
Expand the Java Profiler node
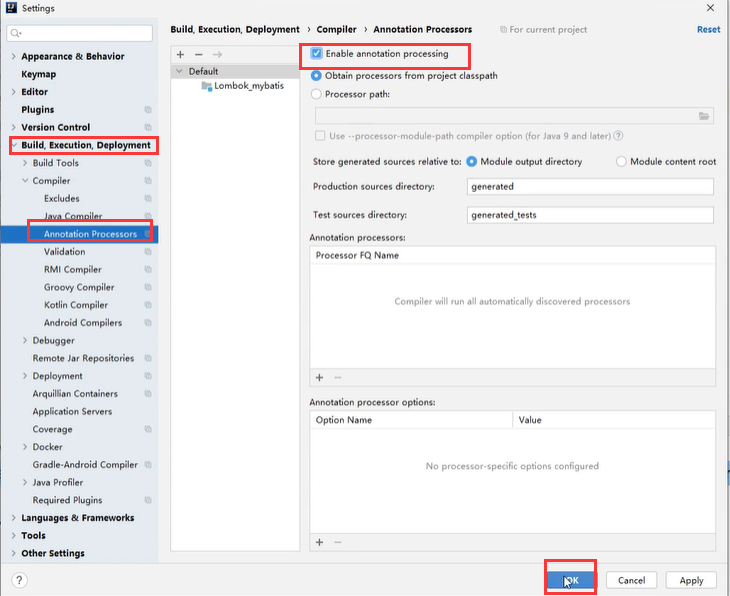(x=25, y=482)
